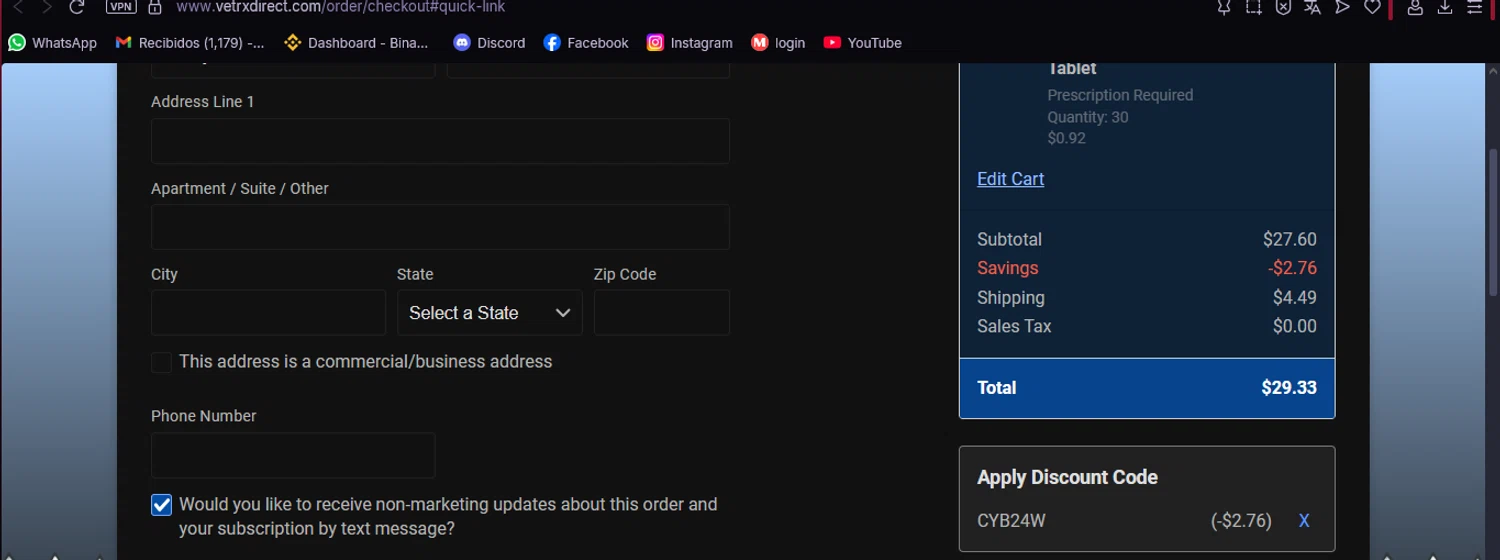Open the ad blocker shield icon
The width and height of the screenshot is (1500, 560).
coord(1283,7)
